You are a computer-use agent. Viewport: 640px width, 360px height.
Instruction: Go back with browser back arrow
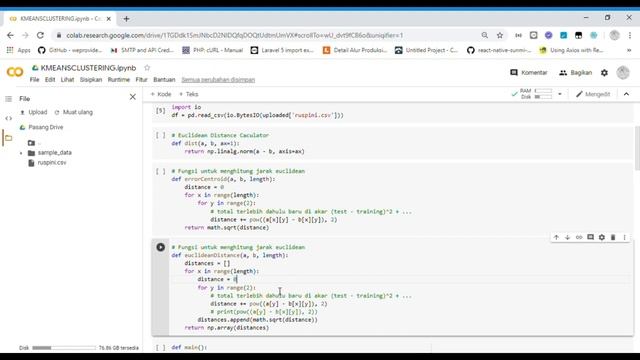click(10, 36)
